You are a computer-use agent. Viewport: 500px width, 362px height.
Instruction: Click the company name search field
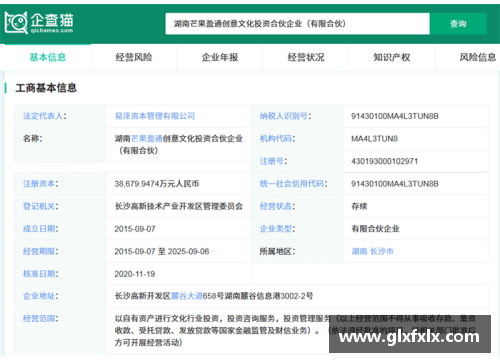[x=297, y=24]
